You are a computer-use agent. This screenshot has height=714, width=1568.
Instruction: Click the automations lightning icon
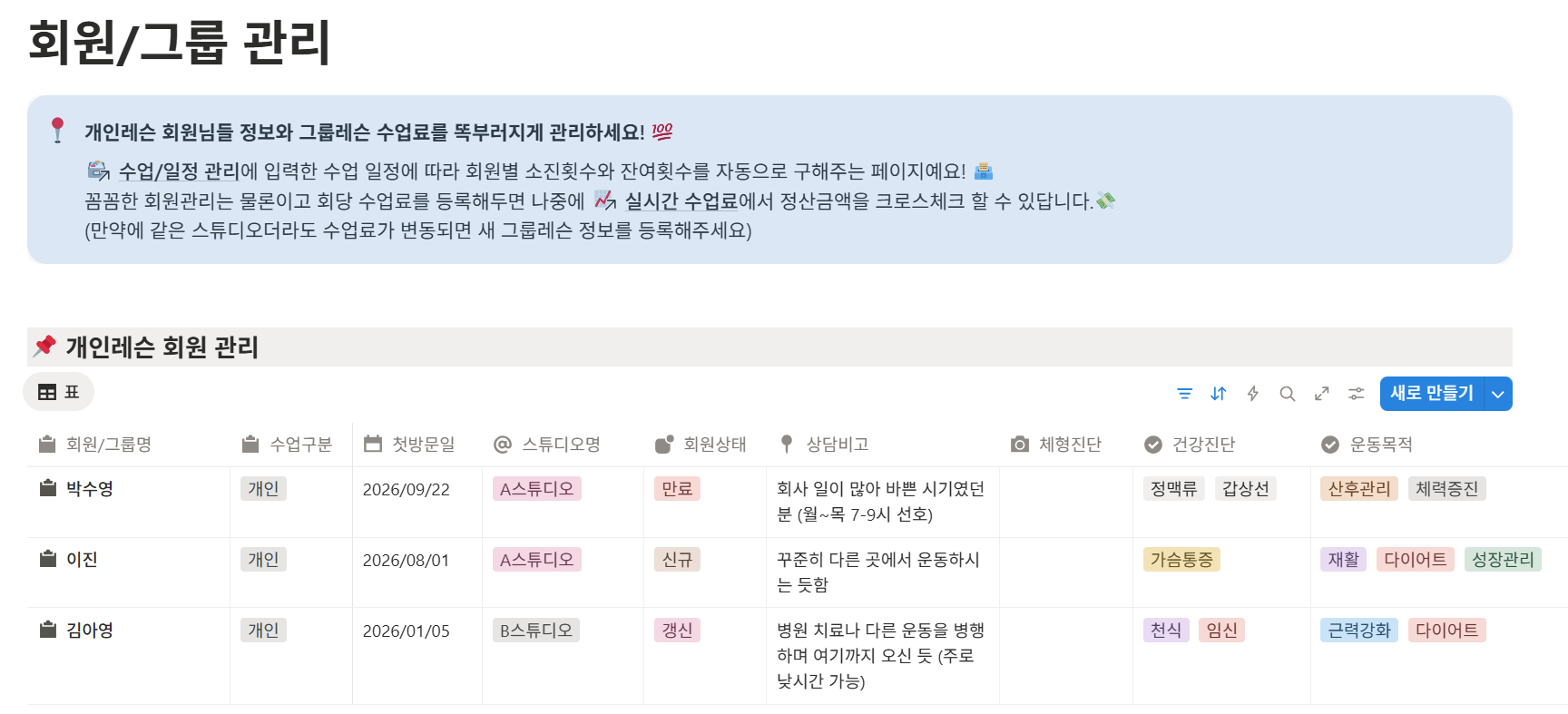(x=1253, y=394)
